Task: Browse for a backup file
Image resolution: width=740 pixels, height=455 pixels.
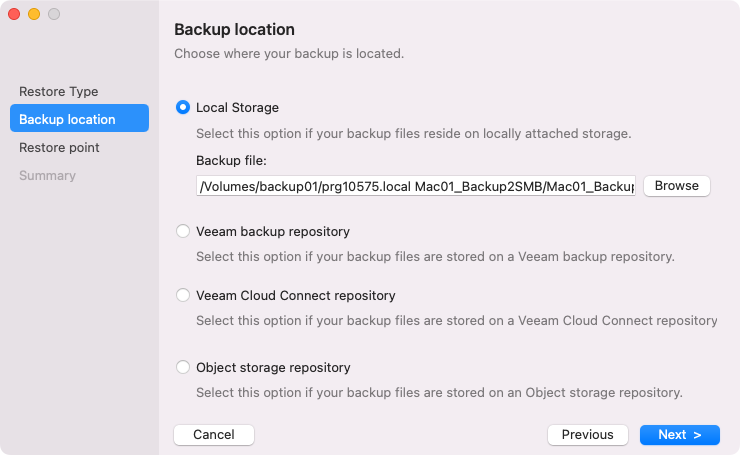Action: [x=676, y=186]
